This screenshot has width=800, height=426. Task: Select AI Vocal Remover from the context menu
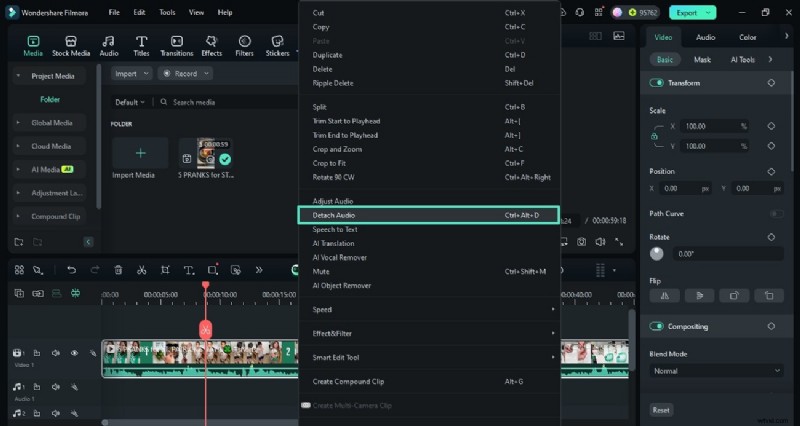click(429, 257)
